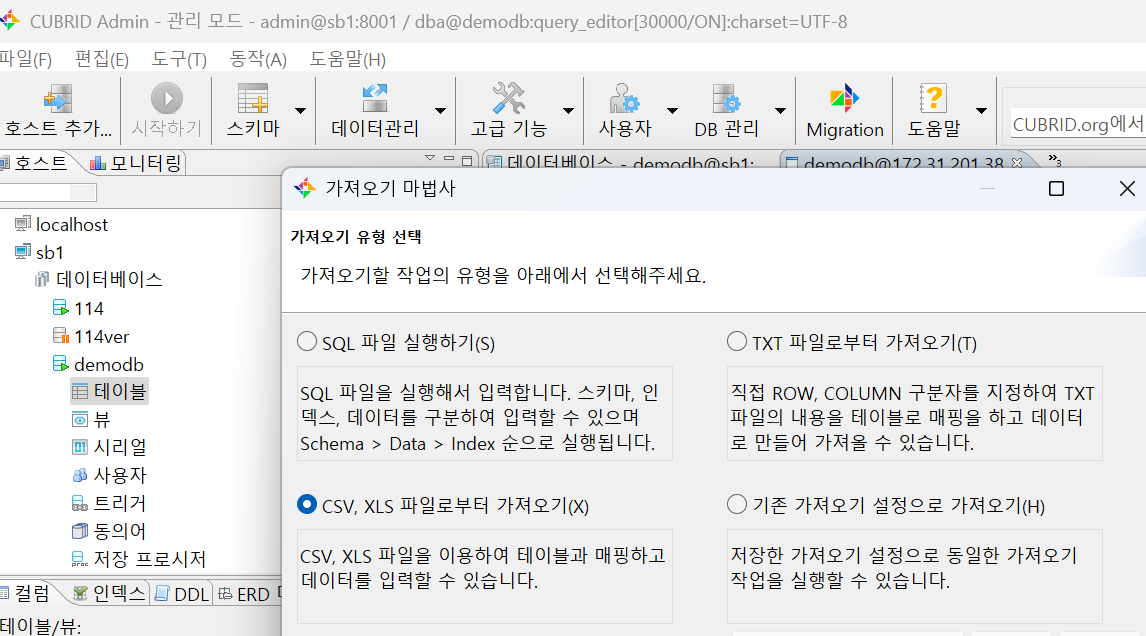The width and height of the screenshot is (1146, 636).
Task: Select the SQL 파일 실행하기 radio button
Action: click(307, 341)
